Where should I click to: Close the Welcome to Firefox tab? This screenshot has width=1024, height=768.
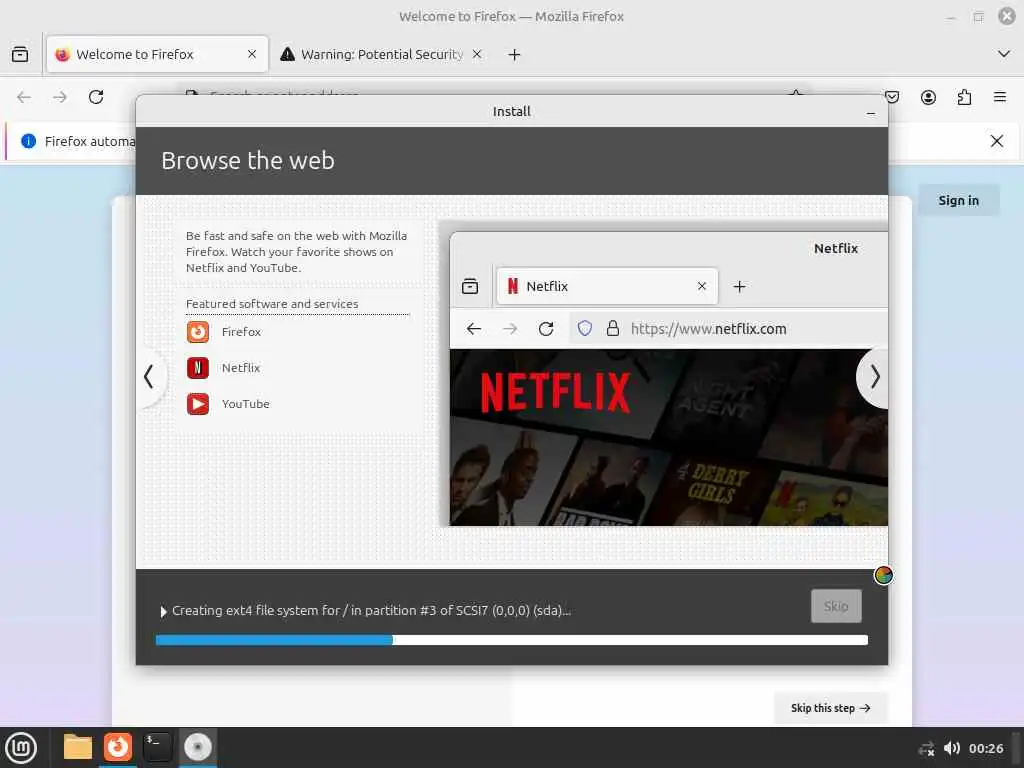pyautogui.click(x=252, y=54)
